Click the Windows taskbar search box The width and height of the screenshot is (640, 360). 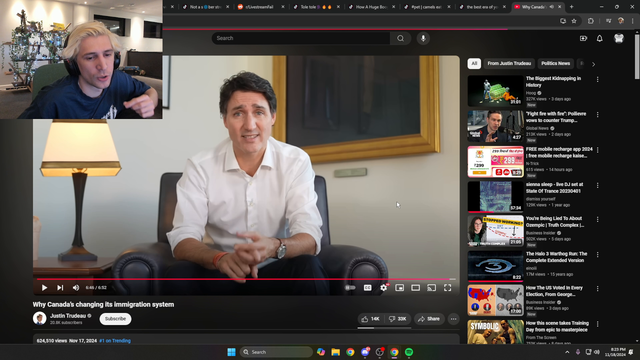point(276,352)
